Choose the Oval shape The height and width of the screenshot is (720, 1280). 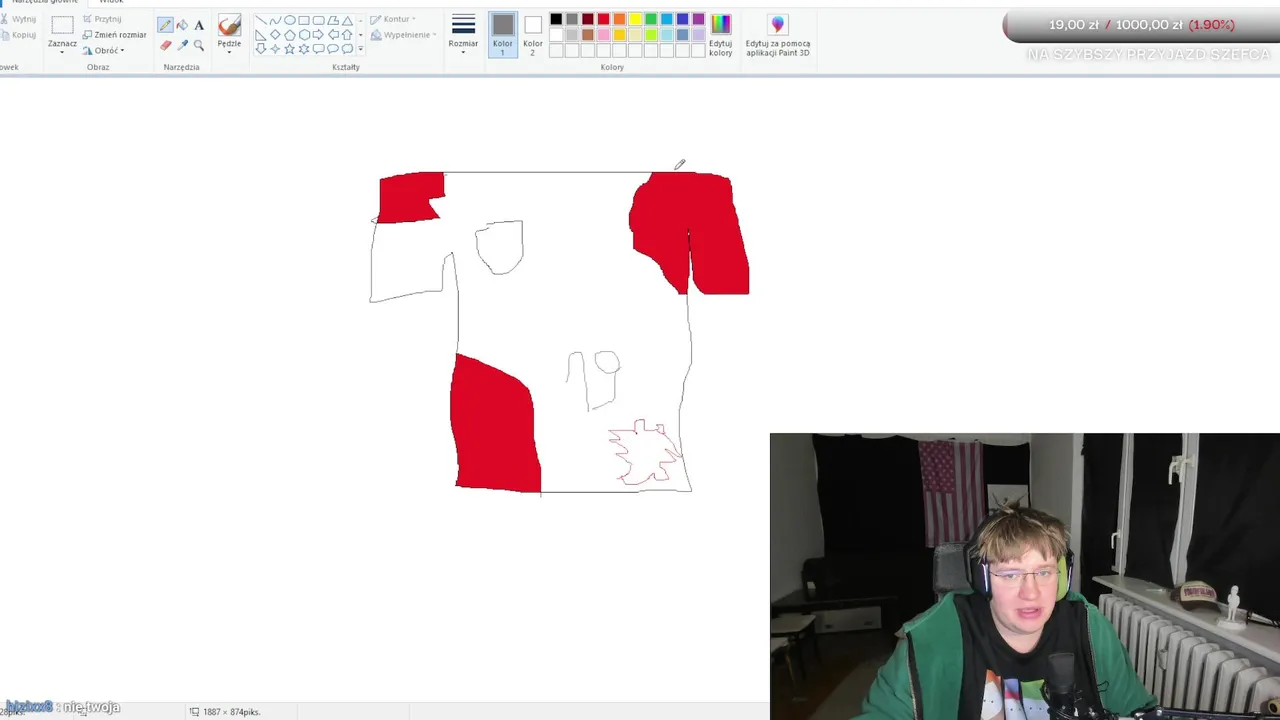click(290, 20)
